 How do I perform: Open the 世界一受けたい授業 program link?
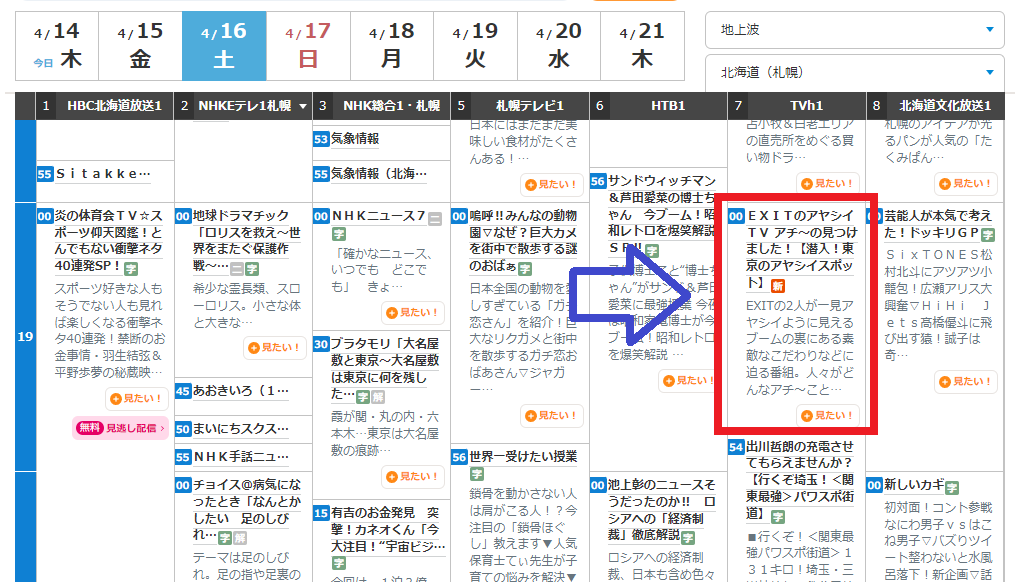pos(521,456)
